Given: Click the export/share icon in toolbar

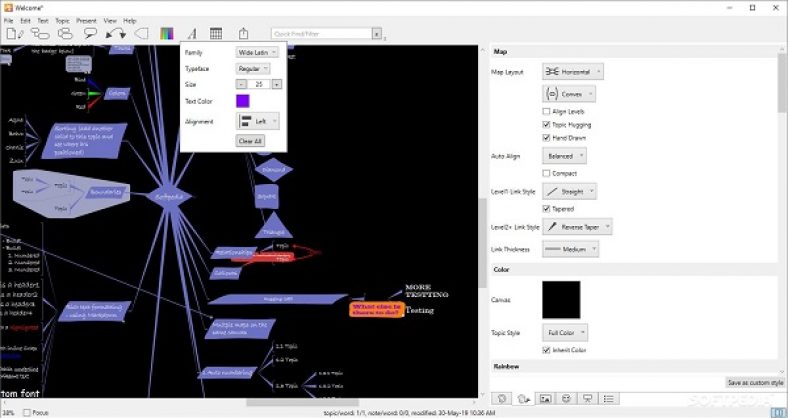Looking at the screenshot, I should 243,34.
